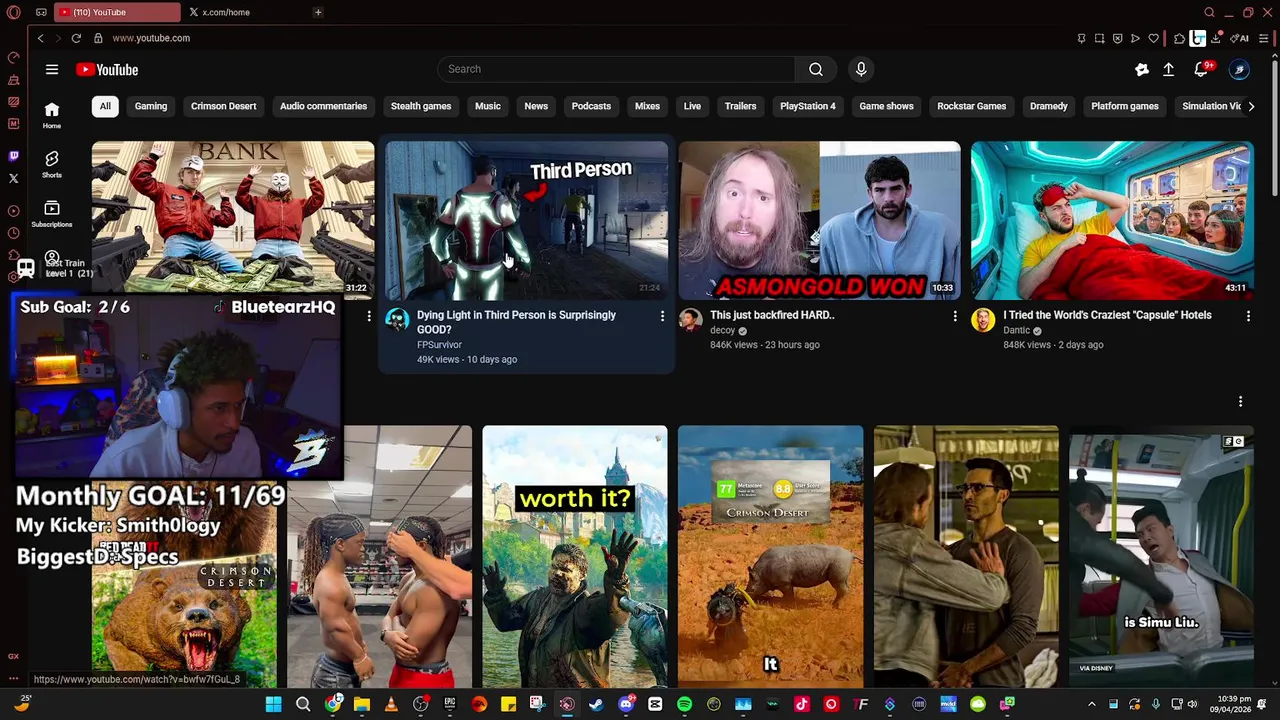Open the Crimson Desert rhino Short thumbnail

tap(770, 556)
